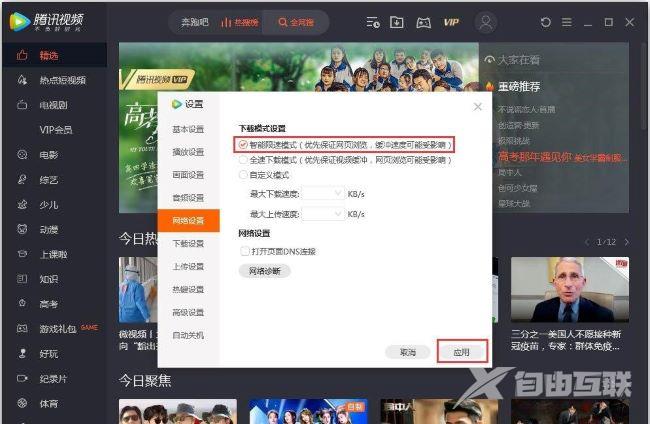Open the 三分之一美国人 news video thumbnail
The image size is (650, 424).
570,290
